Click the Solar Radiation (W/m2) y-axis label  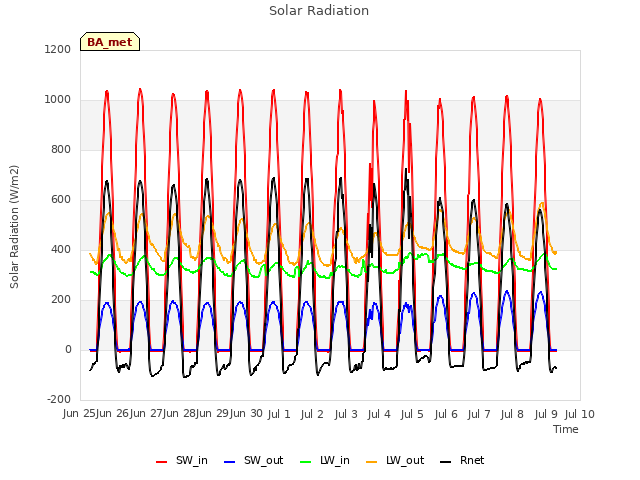[14, 227]
